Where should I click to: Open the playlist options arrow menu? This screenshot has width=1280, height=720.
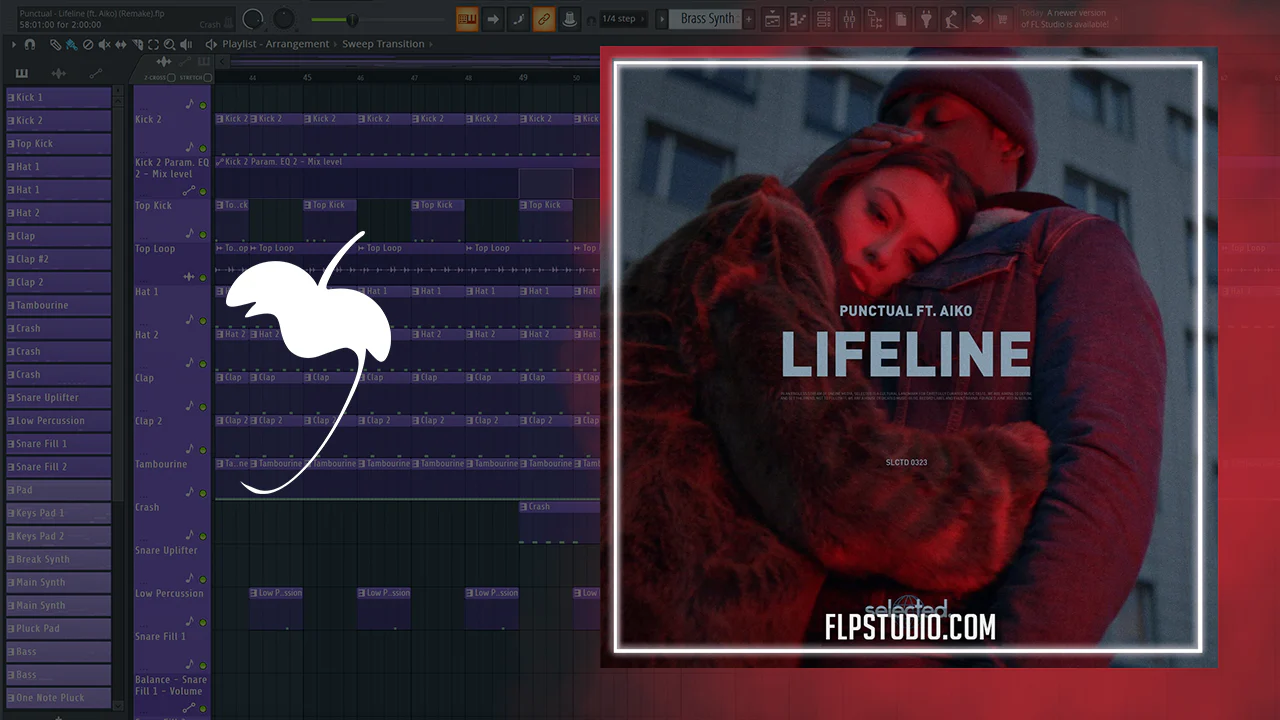[14, 44]
